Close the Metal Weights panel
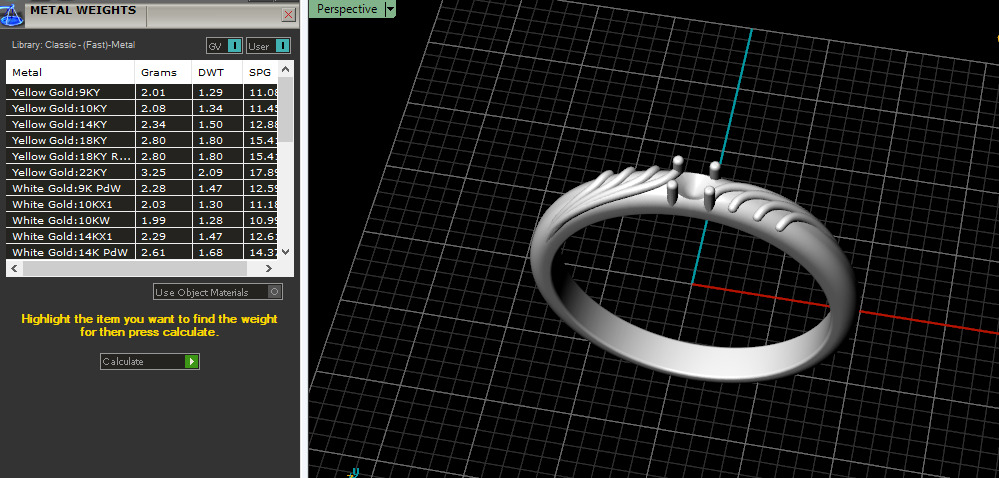The width and height of the screenshot is (999, 478). pos(289,15)
